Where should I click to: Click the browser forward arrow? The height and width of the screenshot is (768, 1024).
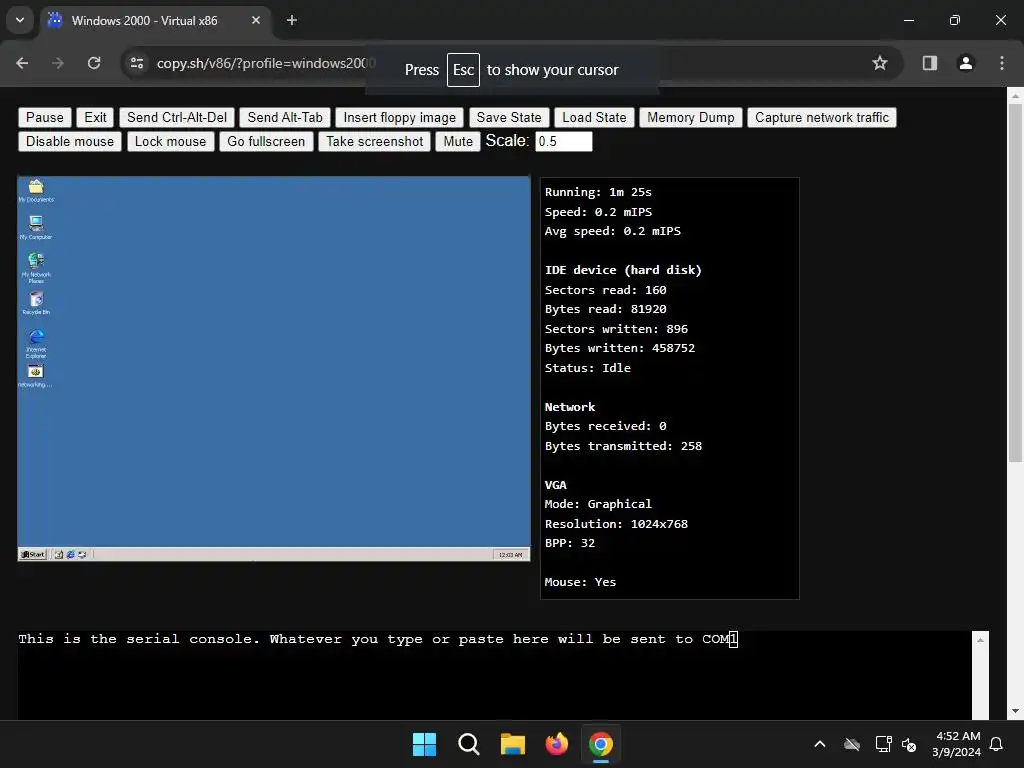[58, 63]
